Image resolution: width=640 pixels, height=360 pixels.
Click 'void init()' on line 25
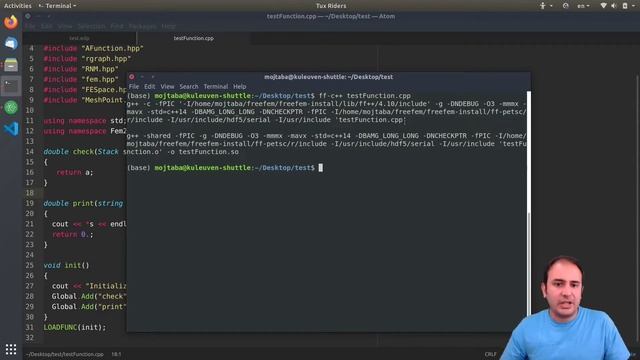66,265
